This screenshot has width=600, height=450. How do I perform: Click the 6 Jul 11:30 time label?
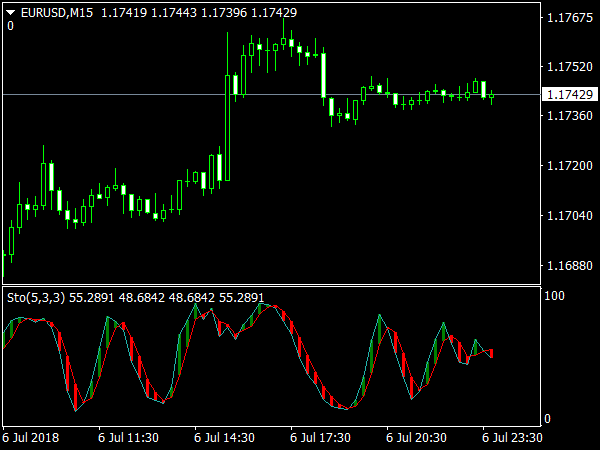pos(128,437)
